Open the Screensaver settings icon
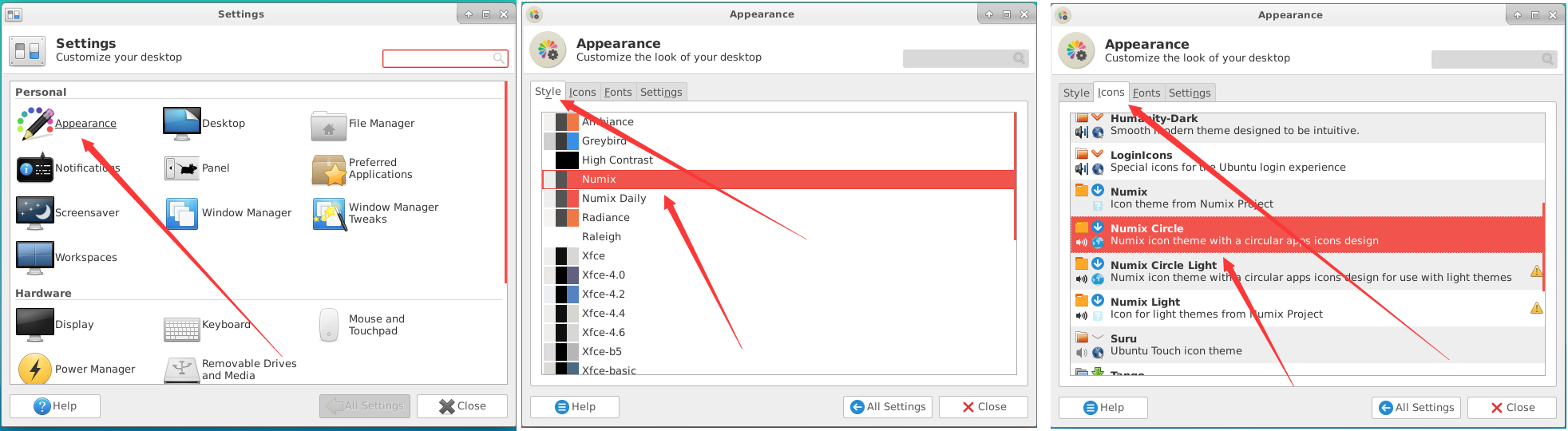The image size is (1568, 431). pyautogui.click(x=35, y=213)
